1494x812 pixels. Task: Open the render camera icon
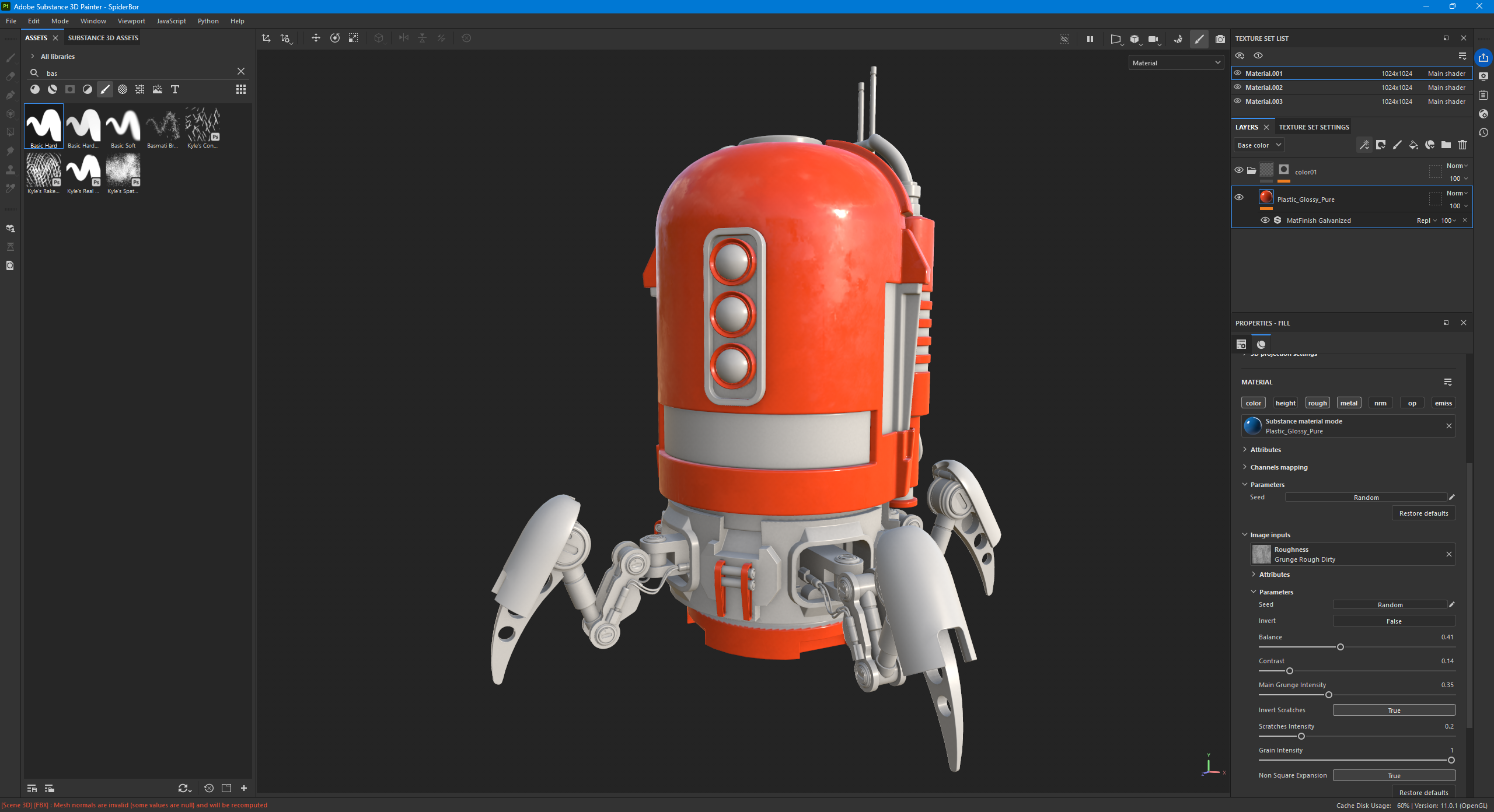point(1220,39)
